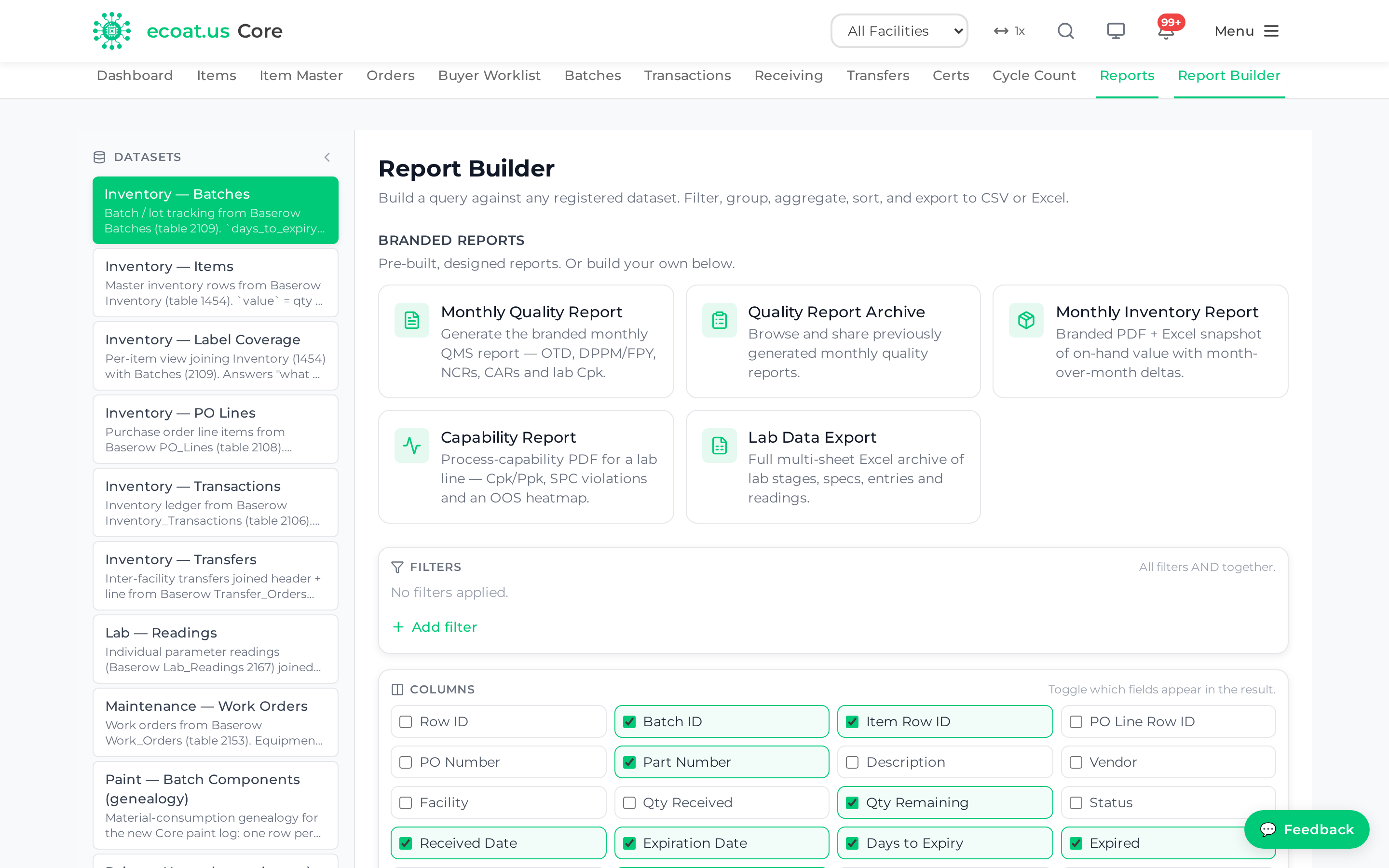The height and width of the screenshot is (868, 1389).
Task: Uncheck the Batch ID column checkbox
Action: pos(630,721)
